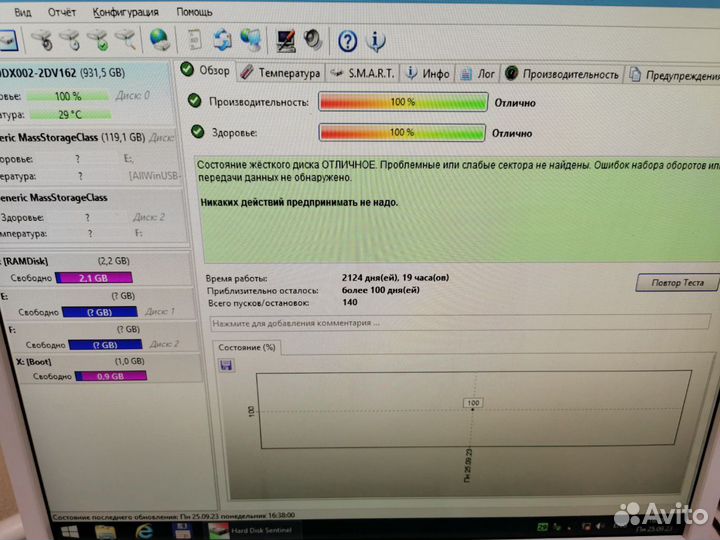Open the Помощь menu

point(194,12)
